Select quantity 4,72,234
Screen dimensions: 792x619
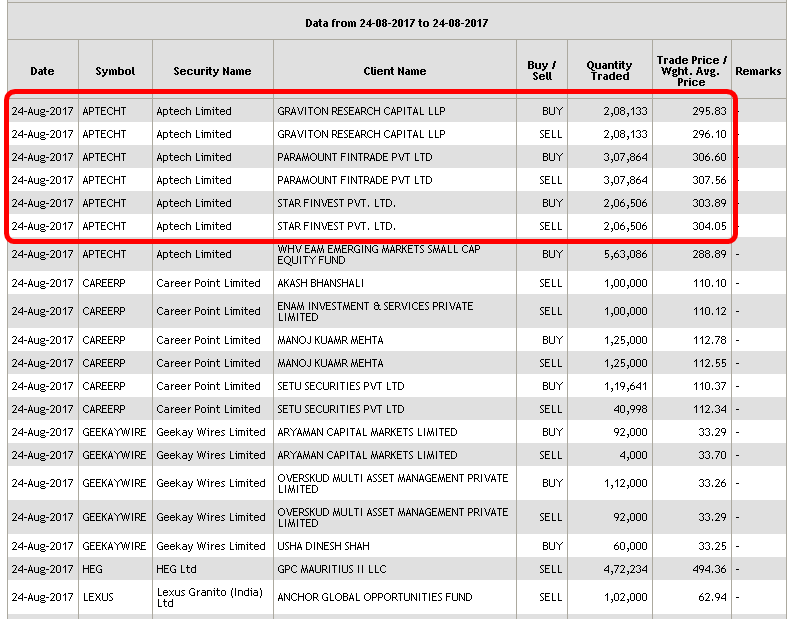click(x=625, y=569)
